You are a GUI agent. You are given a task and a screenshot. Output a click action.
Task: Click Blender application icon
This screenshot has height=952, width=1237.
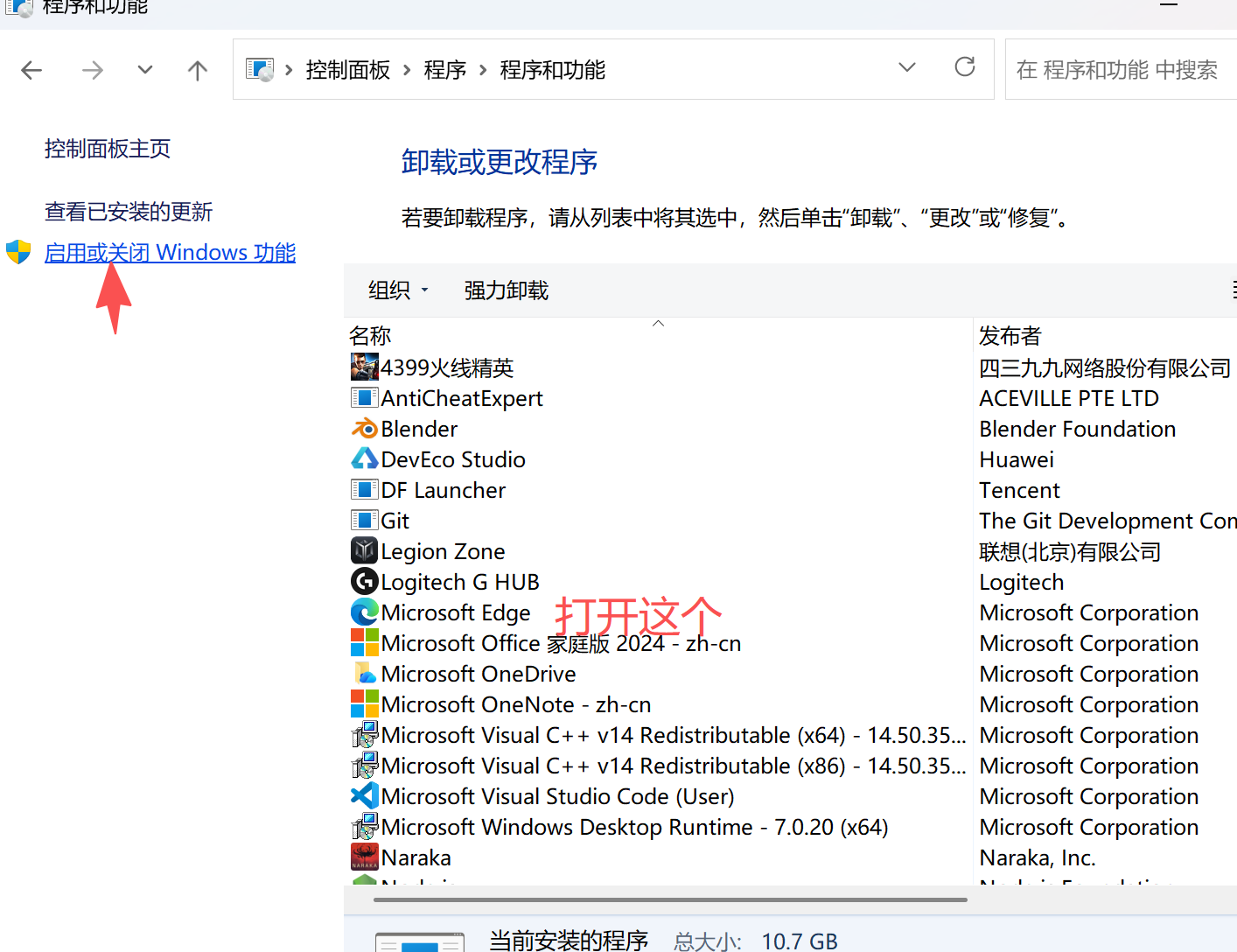(x=365, y=429)
